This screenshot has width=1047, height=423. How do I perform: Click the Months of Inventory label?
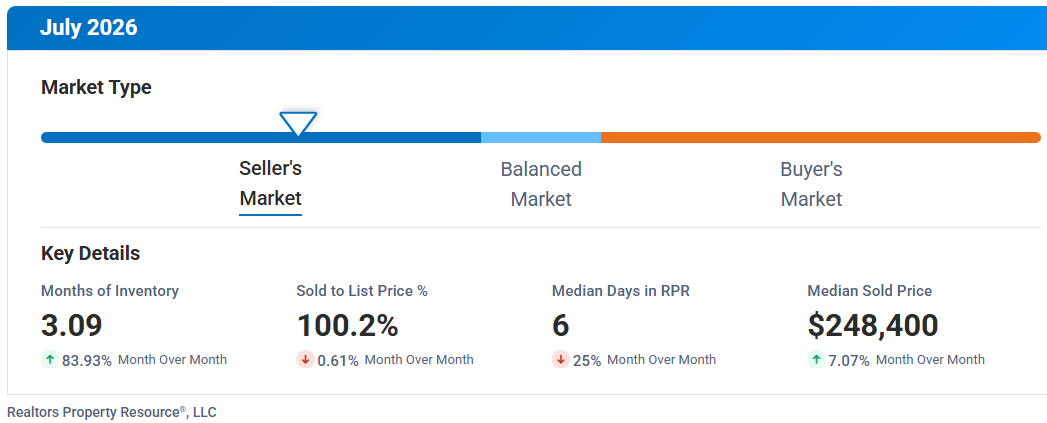110,291
